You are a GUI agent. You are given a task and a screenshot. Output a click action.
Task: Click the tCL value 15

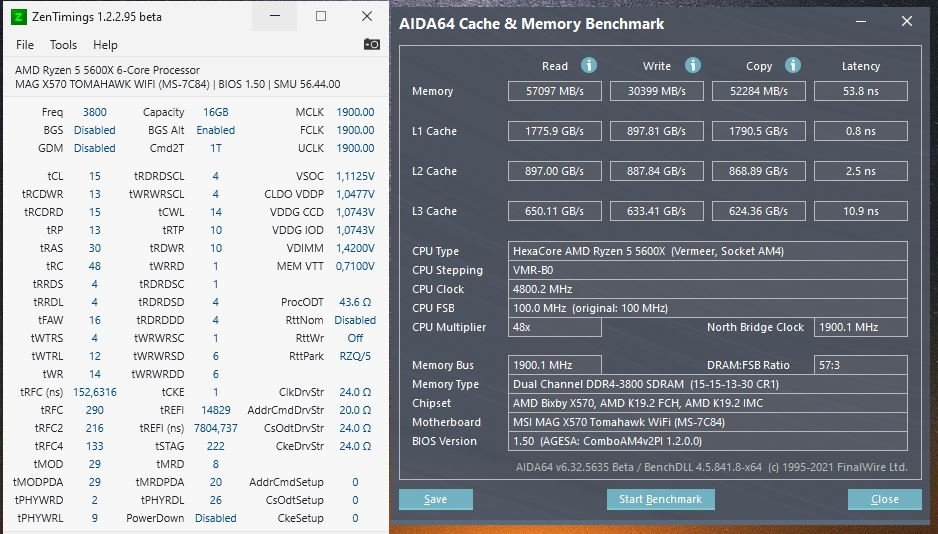(95, 176)
